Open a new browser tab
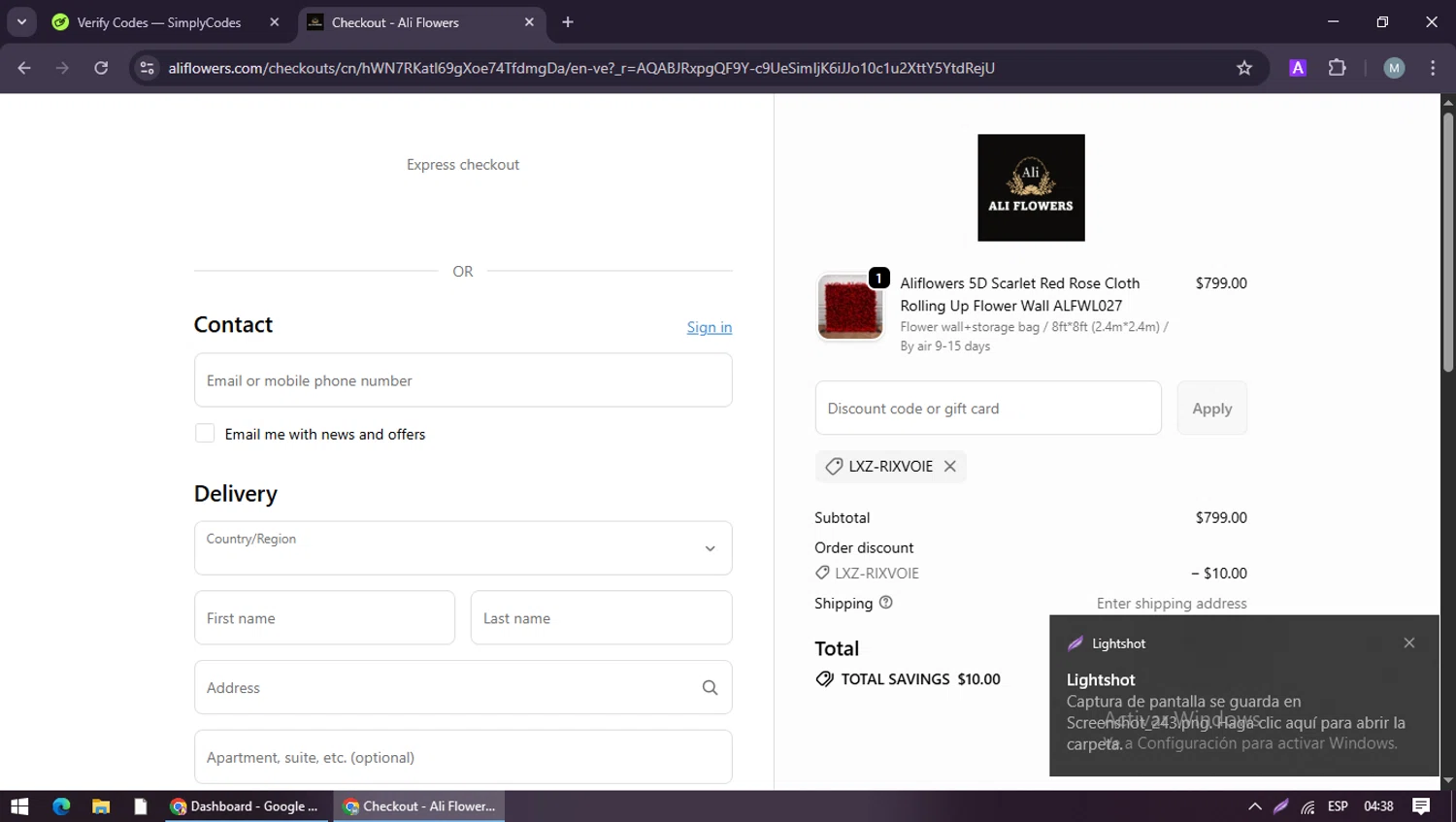 [x=568, y=22]
